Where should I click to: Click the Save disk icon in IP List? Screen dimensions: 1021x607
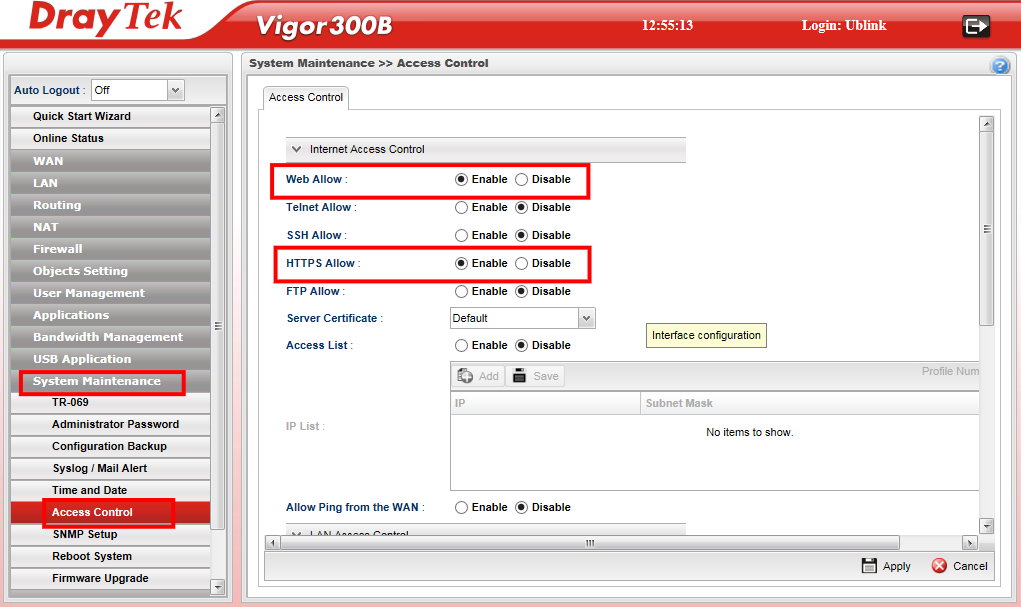[x=520, y=376]
